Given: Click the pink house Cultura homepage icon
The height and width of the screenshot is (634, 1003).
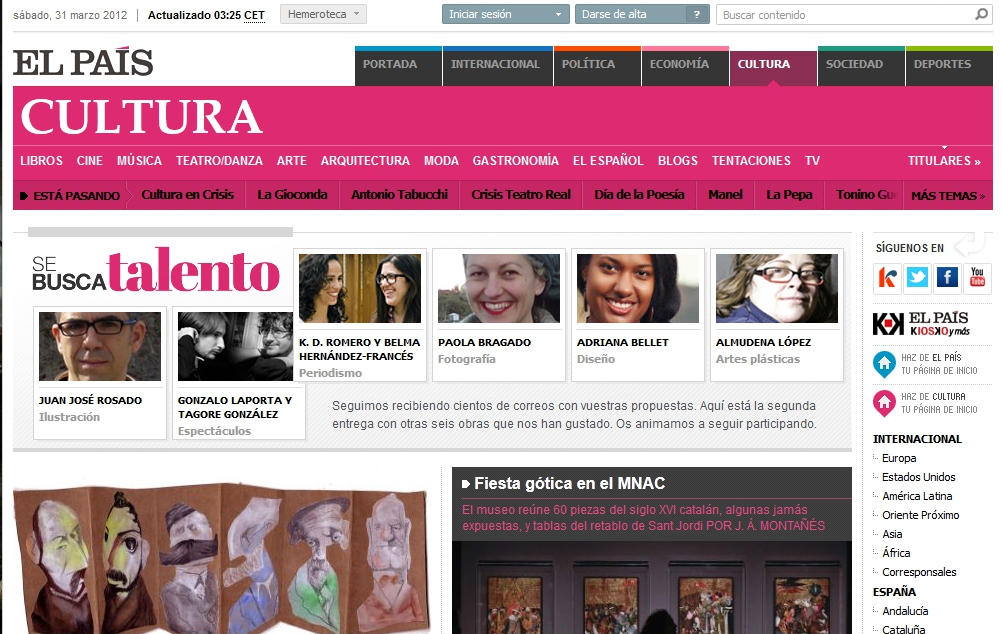Looking at the screenshot, I should pos(885,403).
